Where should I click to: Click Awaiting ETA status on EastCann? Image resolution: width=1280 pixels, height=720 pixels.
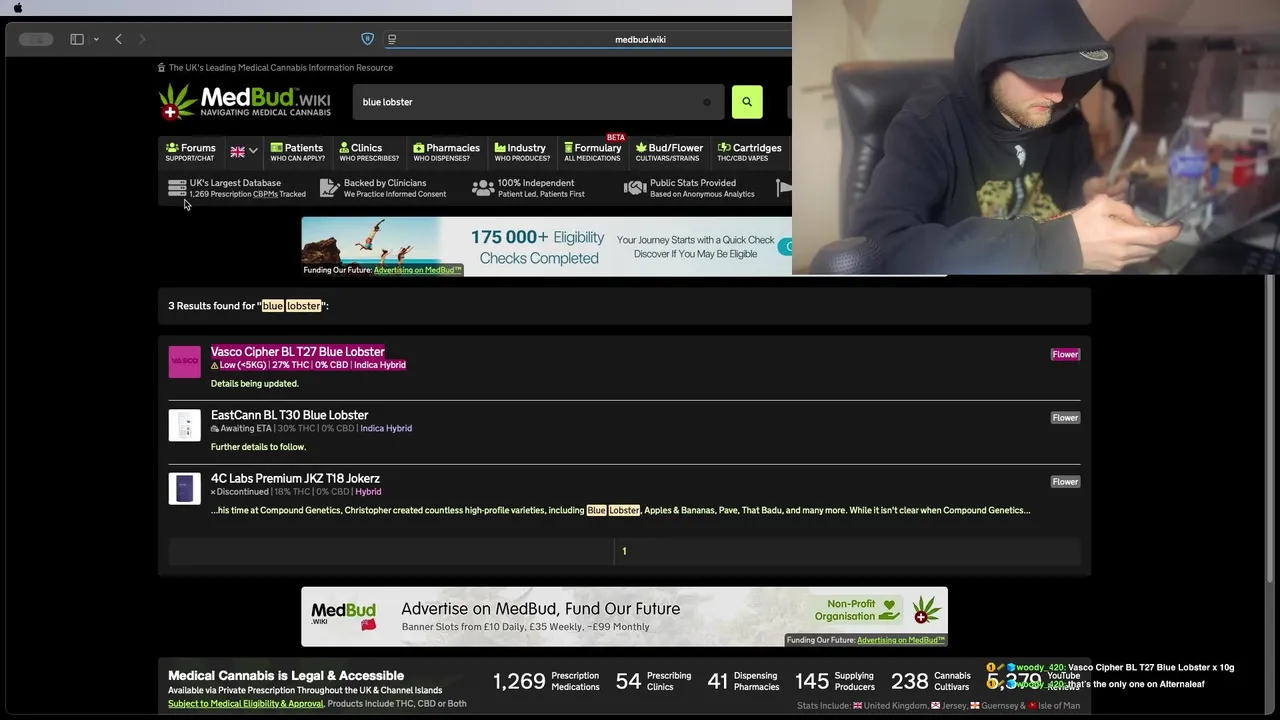(241, 428)
